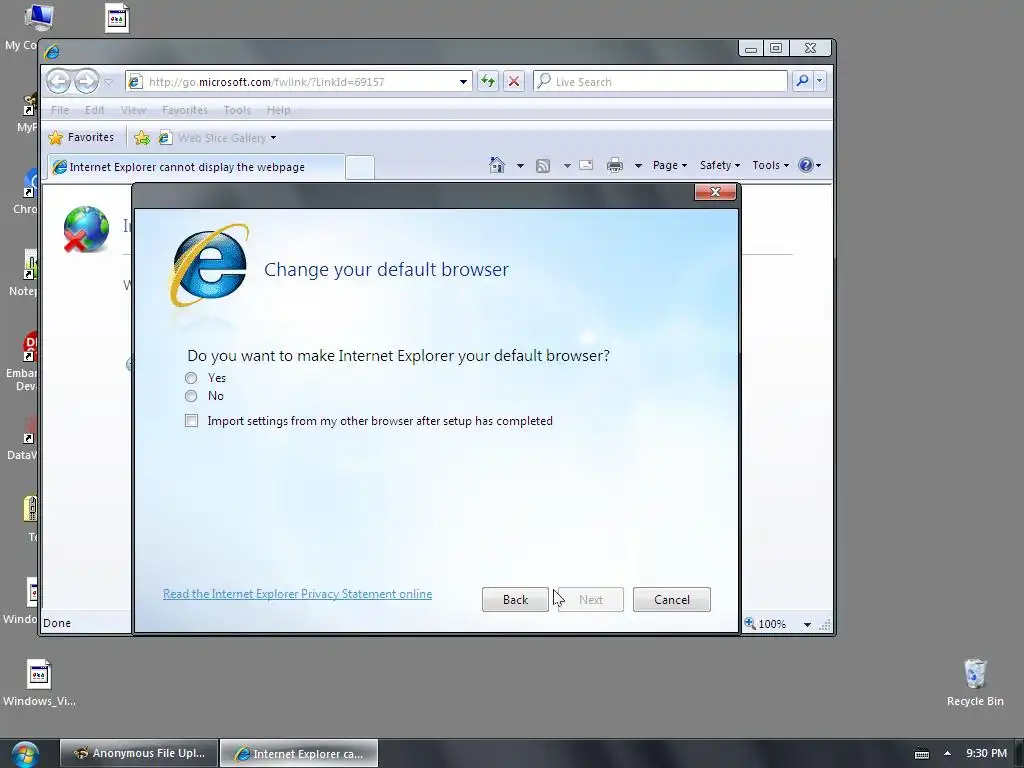Click the green Refresh arrows icon

[487, 82]
